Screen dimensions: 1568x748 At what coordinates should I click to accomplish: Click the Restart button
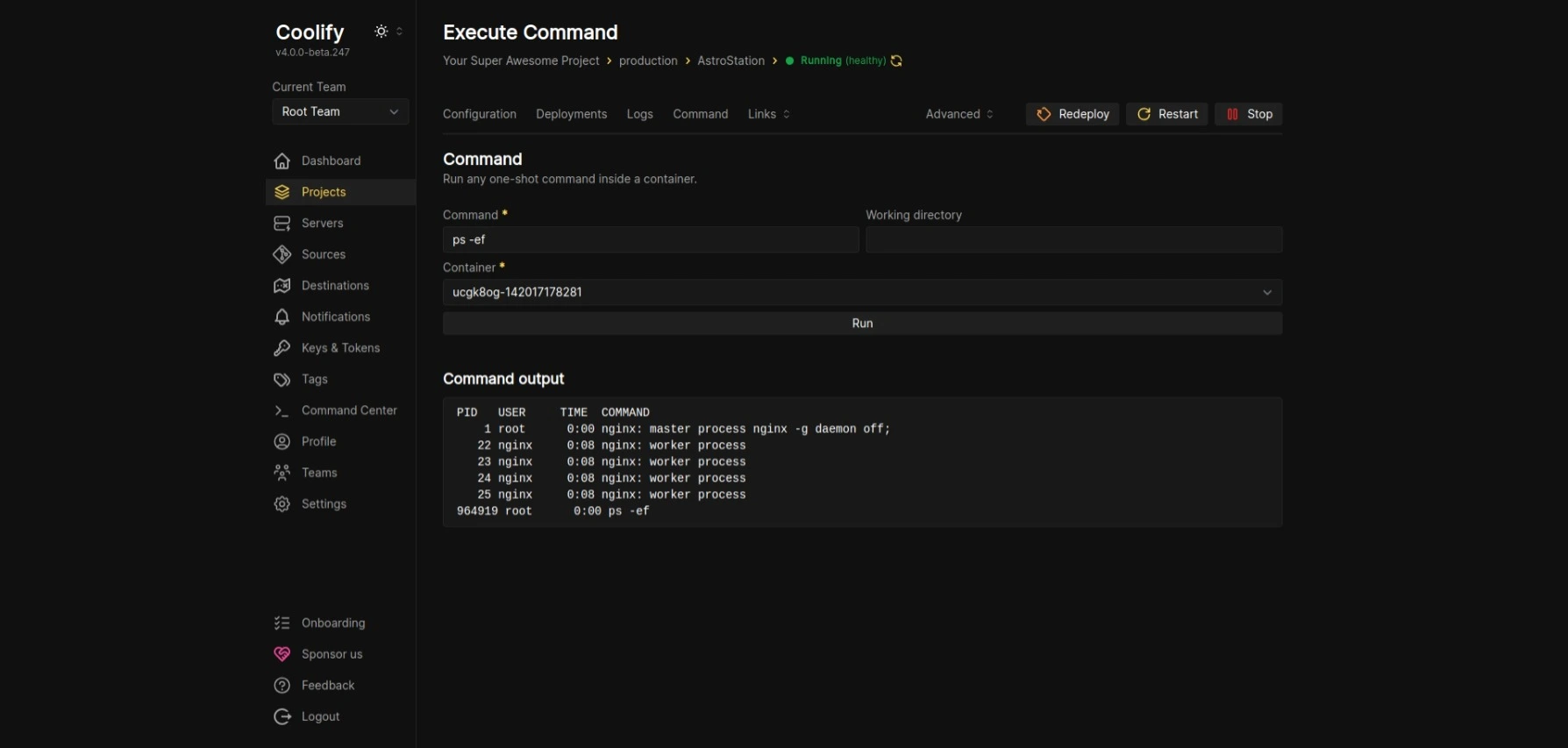click(x=1167, y=114)
